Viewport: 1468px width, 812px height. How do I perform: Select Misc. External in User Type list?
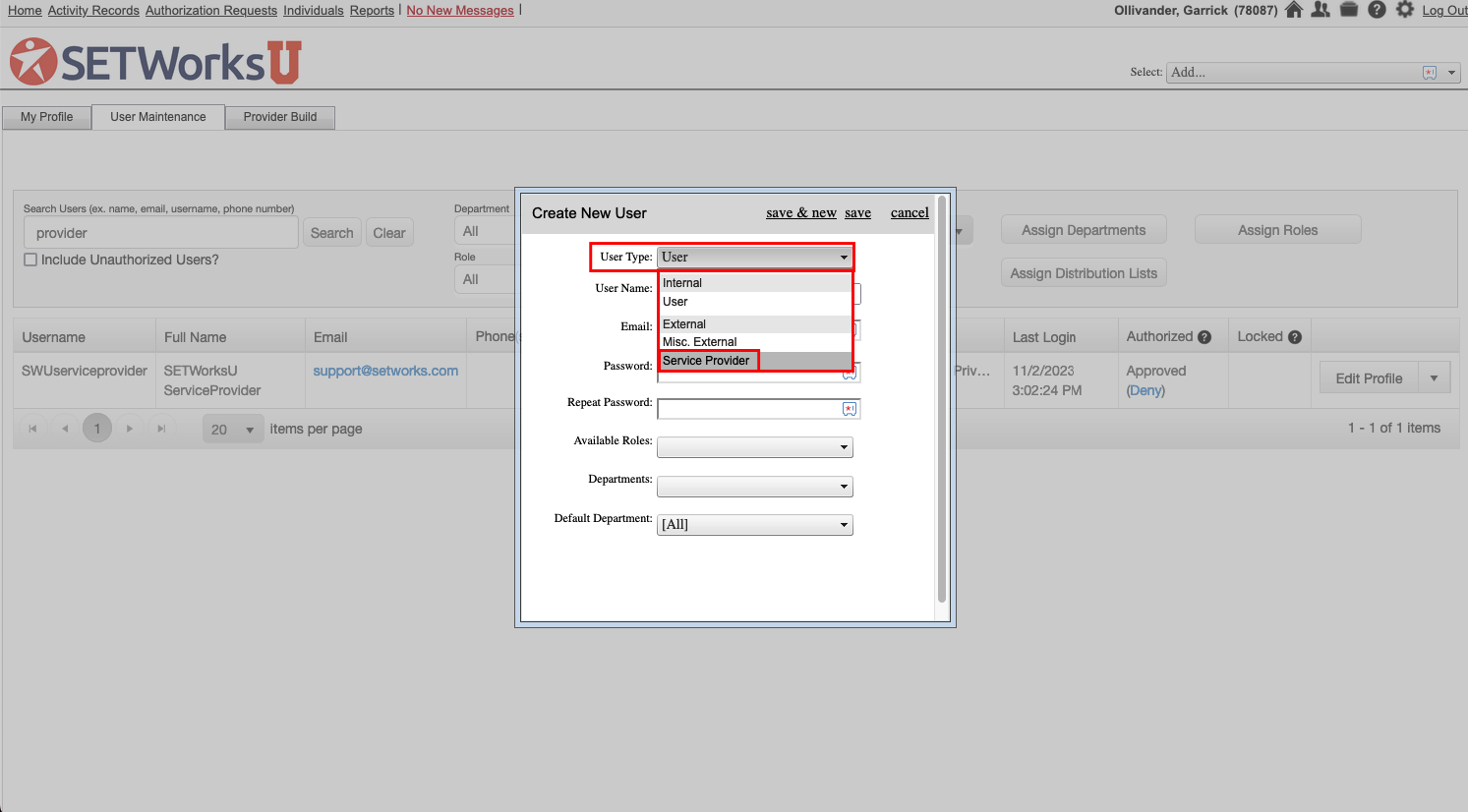[x=754, y=342]
